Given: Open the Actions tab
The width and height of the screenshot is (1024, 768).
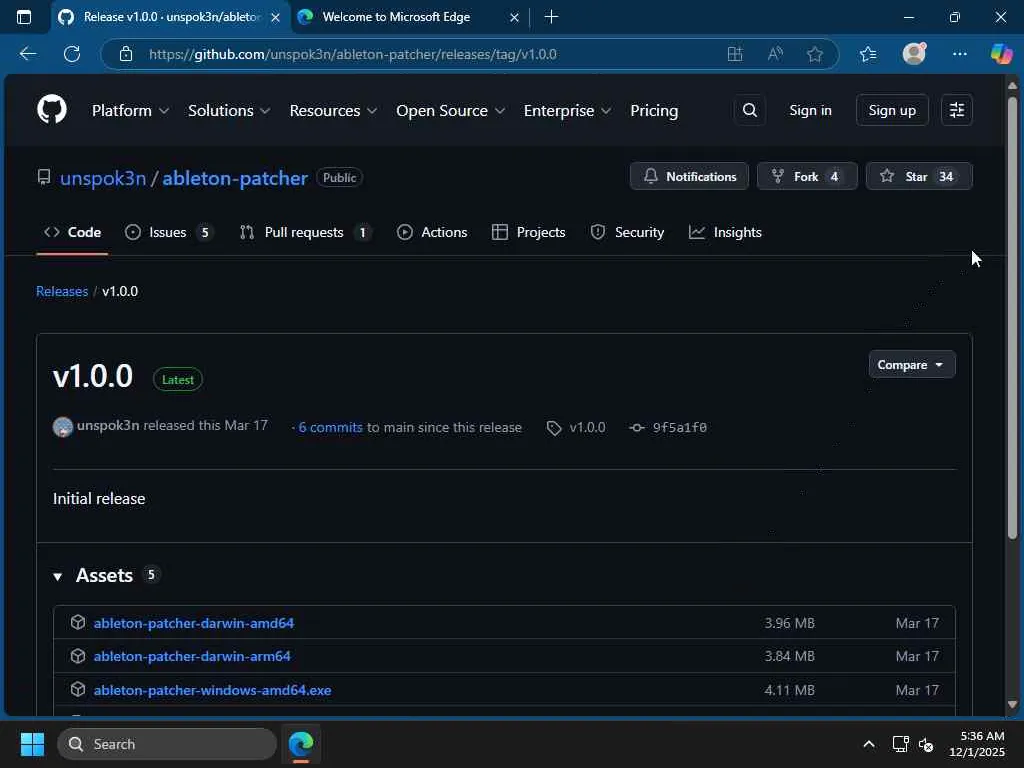Looking at the screenshot, I should pos(432,232).
